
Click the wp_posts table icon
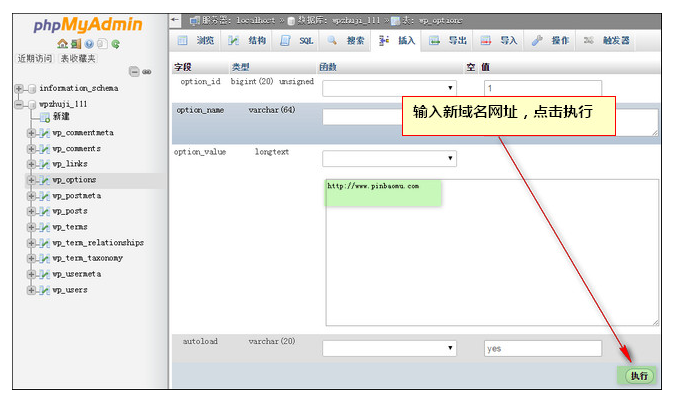(44, 211)
